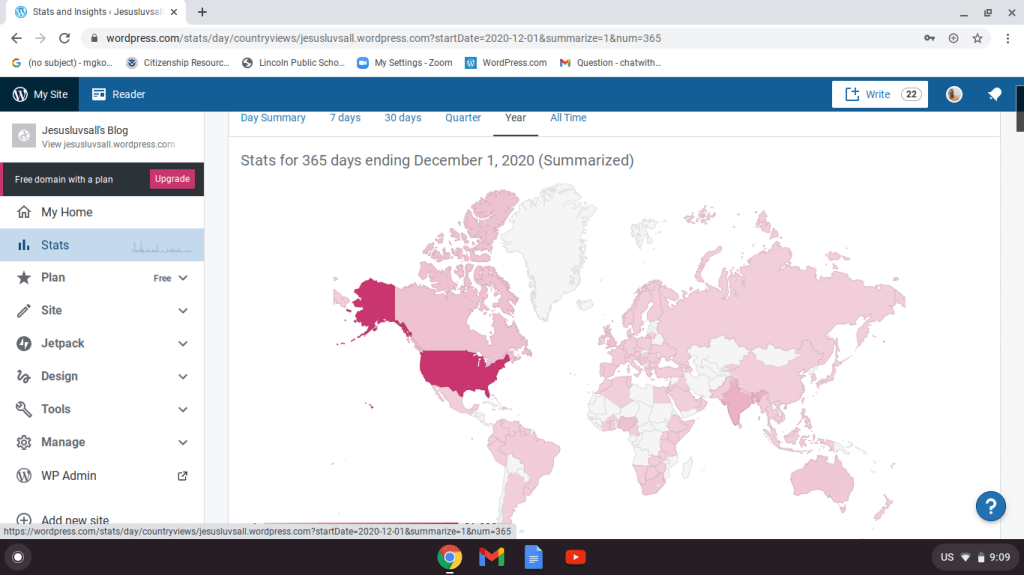Open the user profile avatar
Viewport: 1024px width, 575px height.
point(954,94)
